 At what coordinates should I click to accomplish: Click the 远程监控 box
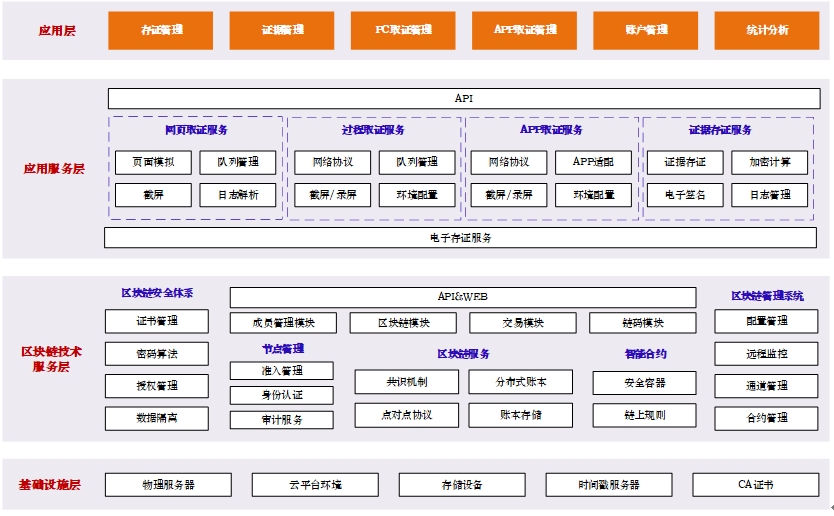click(766, 354)
